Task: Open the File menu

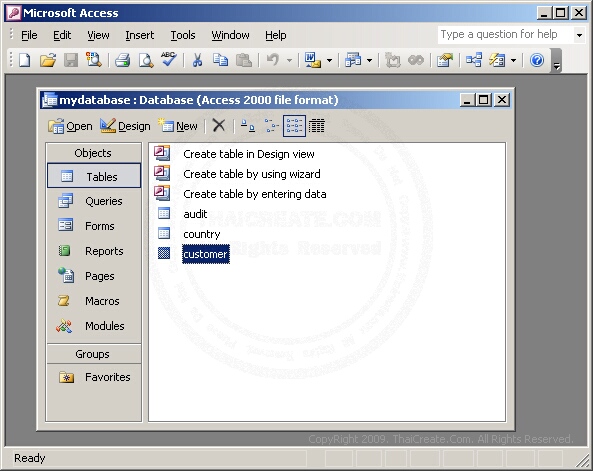Action: [29, 35]
